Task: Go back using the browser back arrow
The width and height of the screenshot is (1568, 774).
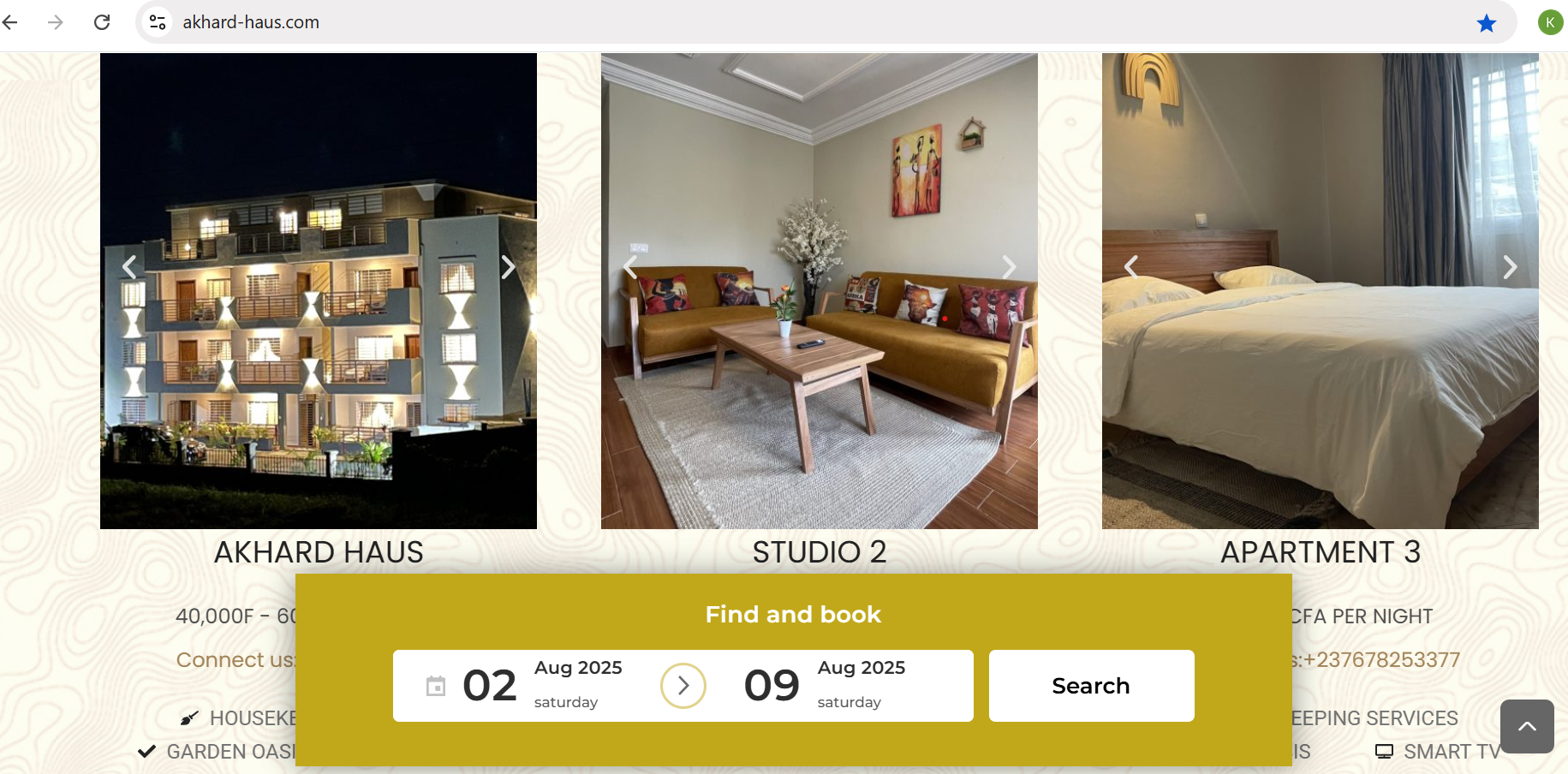Action: pyautogui.click(x=10, y=22)
